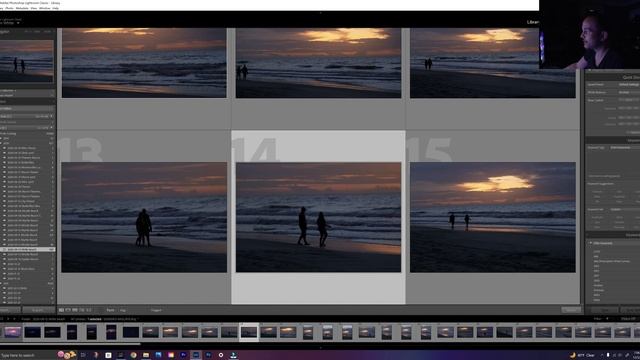The width and height of the screenshot is (640, 360).
Task: Open the White Balance dropdown
Action: tap(629, 92)
